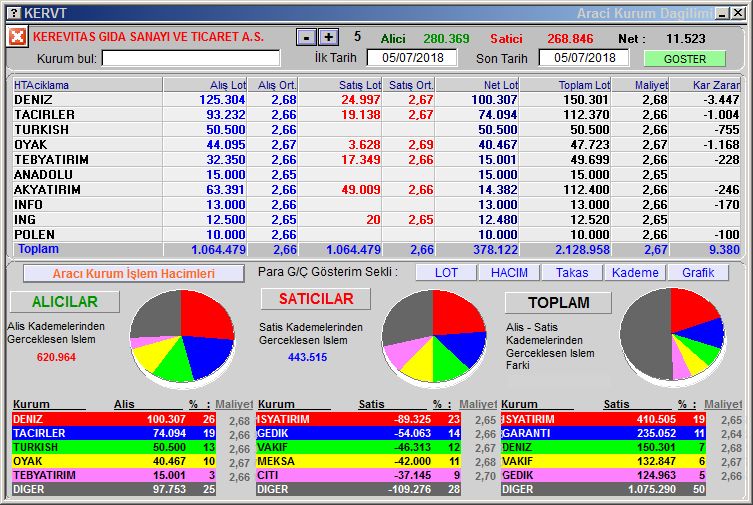Image resolution: width=753 pixels, height=505 pixels.
Task: Sort by Kar Zarar column header
Action: tap(705, 85)
